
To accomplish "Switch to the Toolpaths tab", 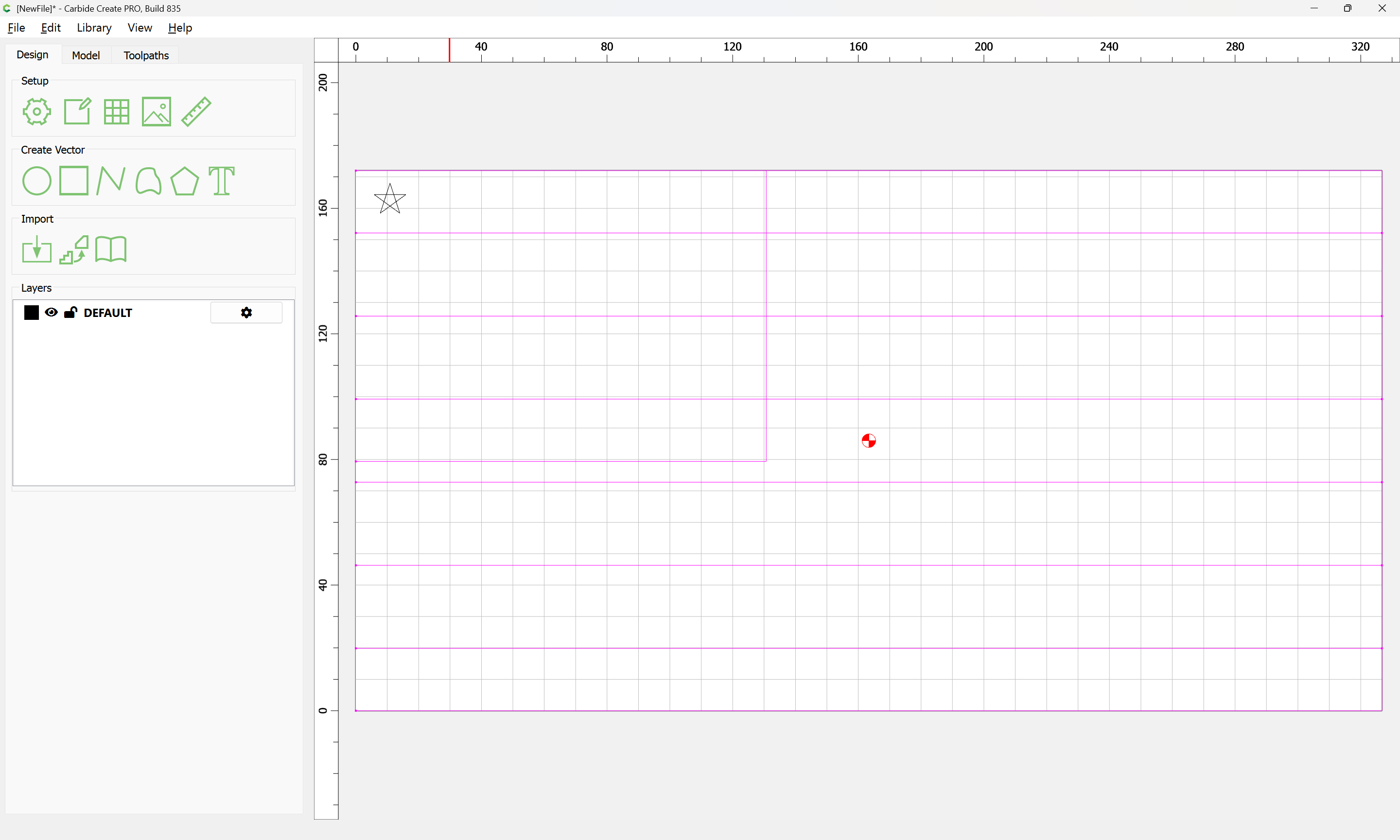I will (146, 55).
